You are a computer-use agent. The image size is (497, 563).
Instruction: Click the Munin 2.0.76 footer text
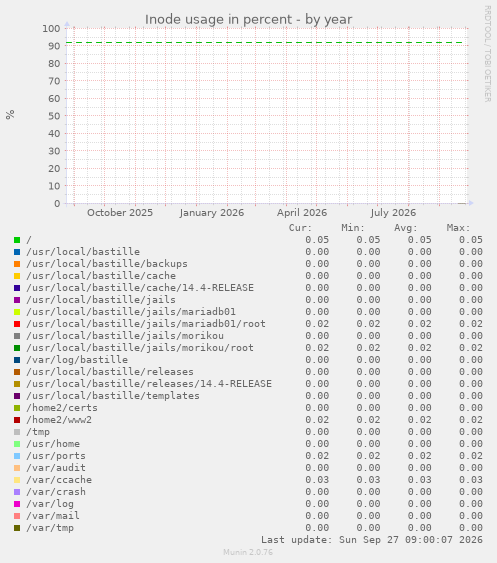tap(248, 552)
